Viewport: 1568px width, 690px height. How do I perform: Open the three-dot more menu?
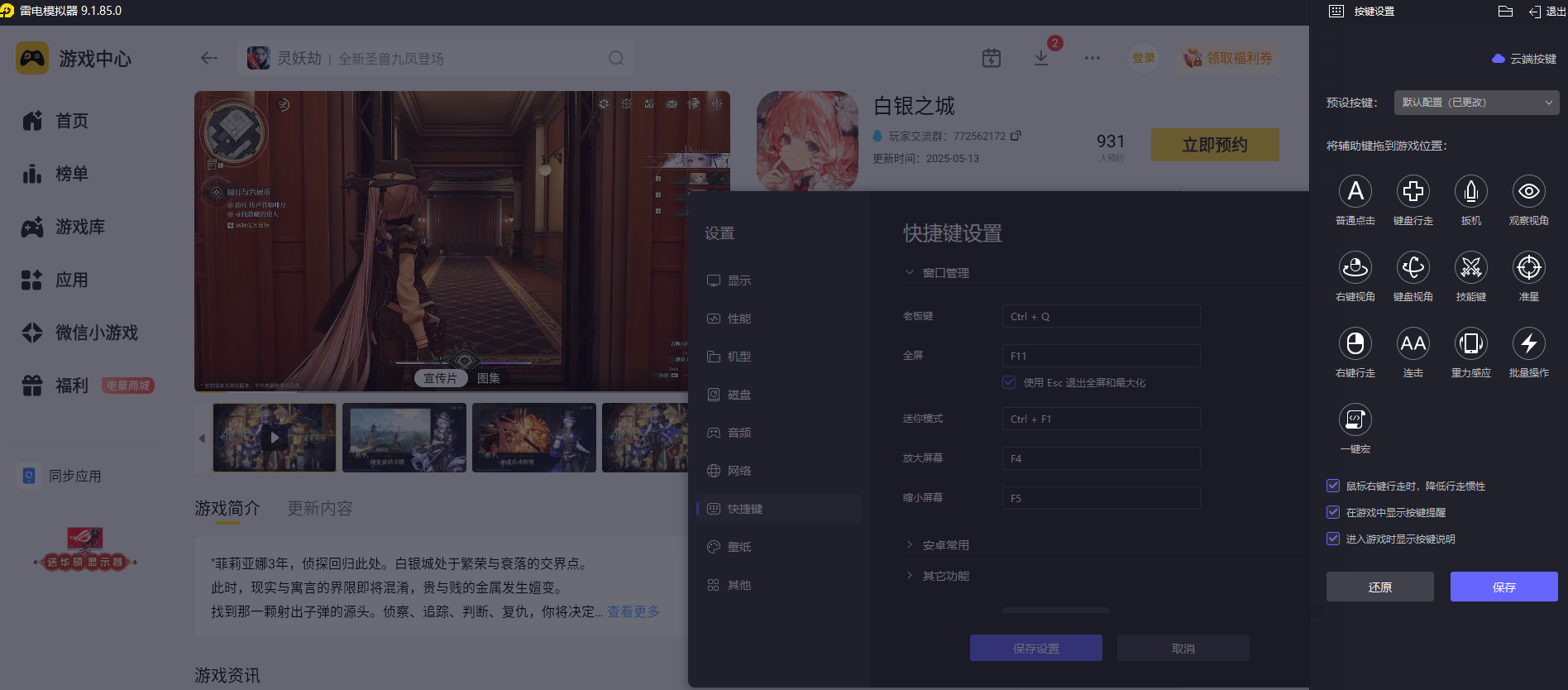tap(1092, 58)
